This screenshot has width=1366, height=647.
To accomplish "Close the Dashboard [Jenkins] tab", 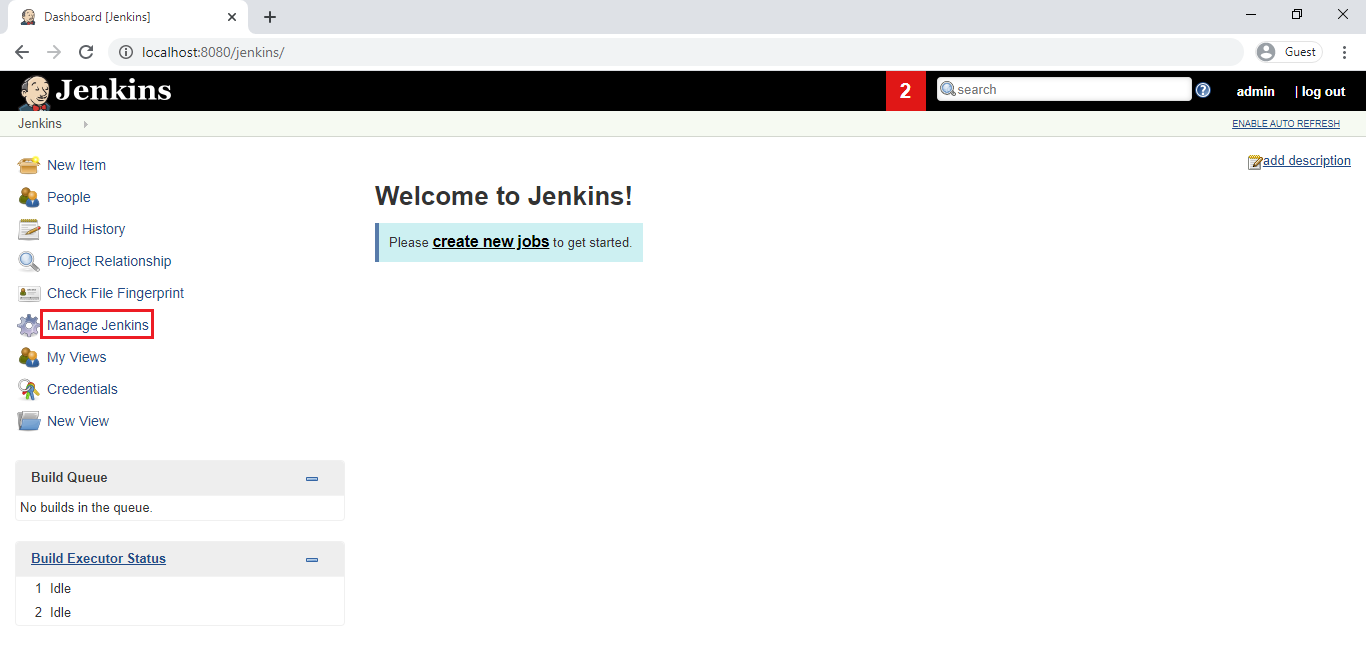I will tap(232, 17).
